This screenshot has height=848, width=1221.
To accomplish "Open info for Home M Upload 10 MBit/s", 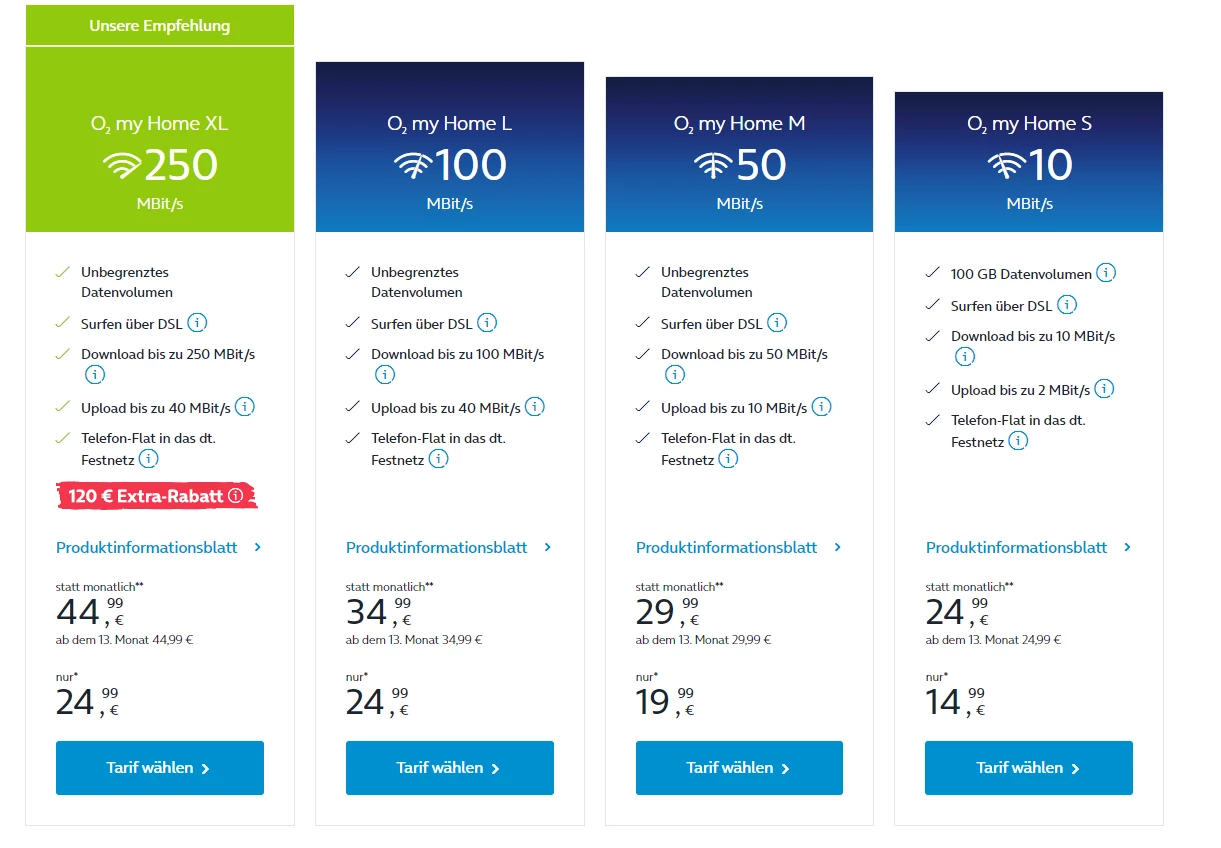I will point(821,407).
